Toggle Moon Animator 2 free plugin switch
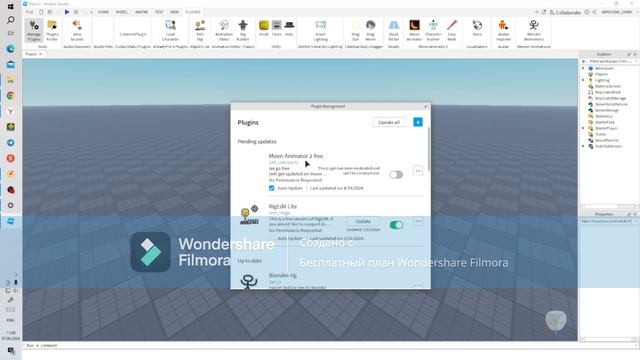 pyautogui.click(x=396, y=175)
